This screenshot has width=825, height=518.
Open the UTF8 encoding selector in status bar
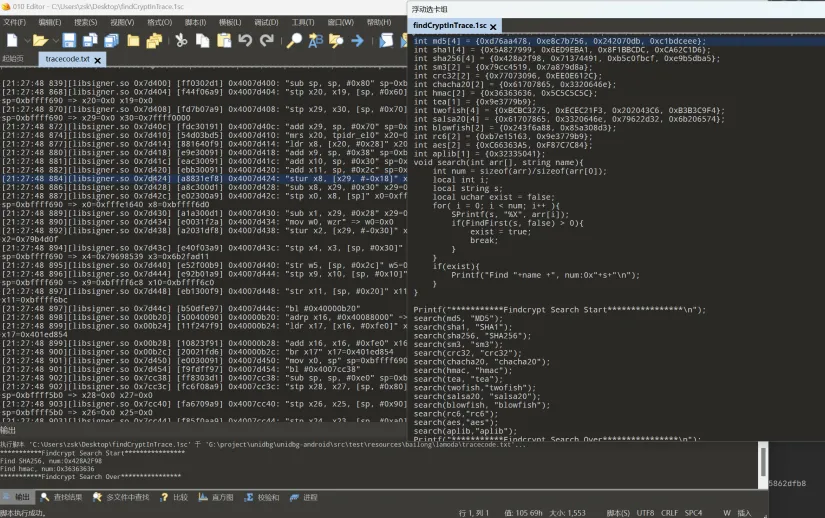(x=645, y=512)
